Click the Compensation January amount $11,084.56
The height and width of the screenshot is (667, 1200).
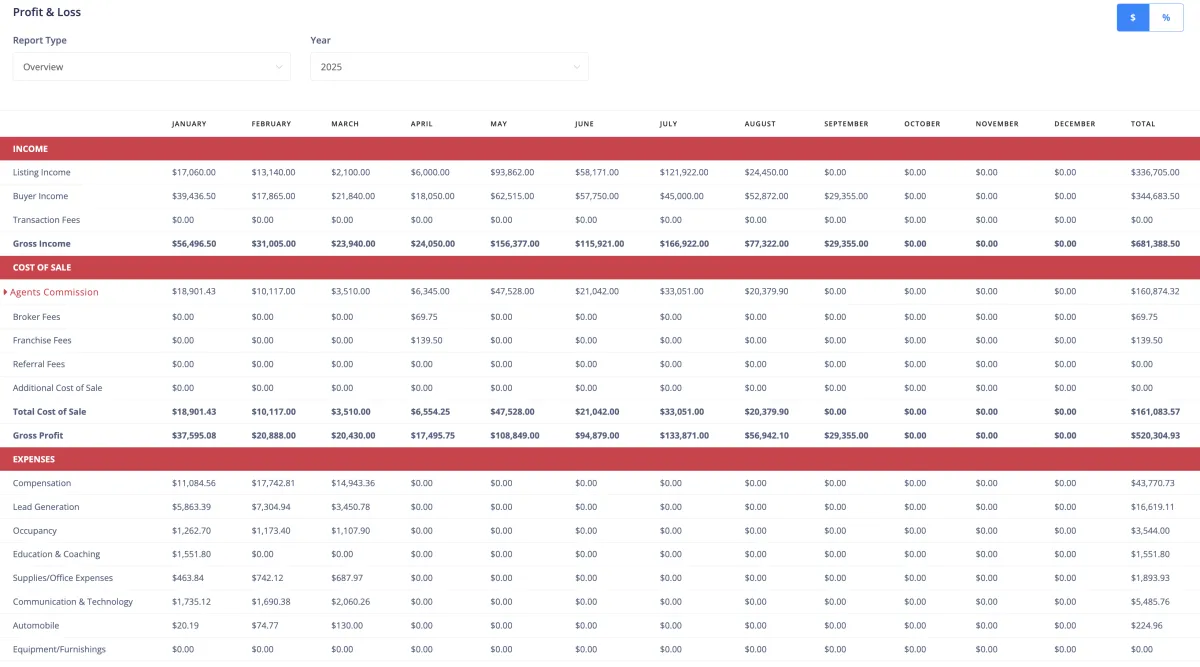coord(194,483)
